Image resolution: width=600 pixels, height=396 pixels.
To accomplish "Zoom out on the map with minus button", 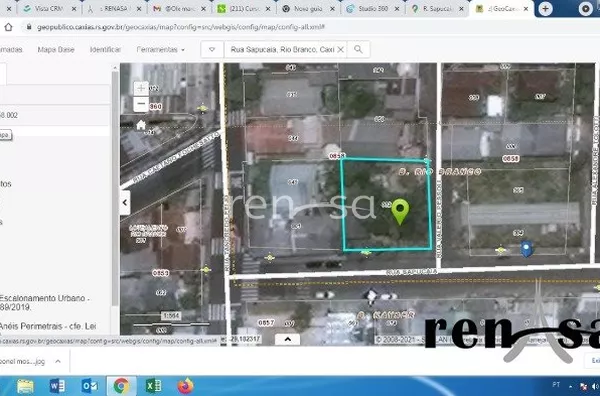I will [x=141, y=104].
